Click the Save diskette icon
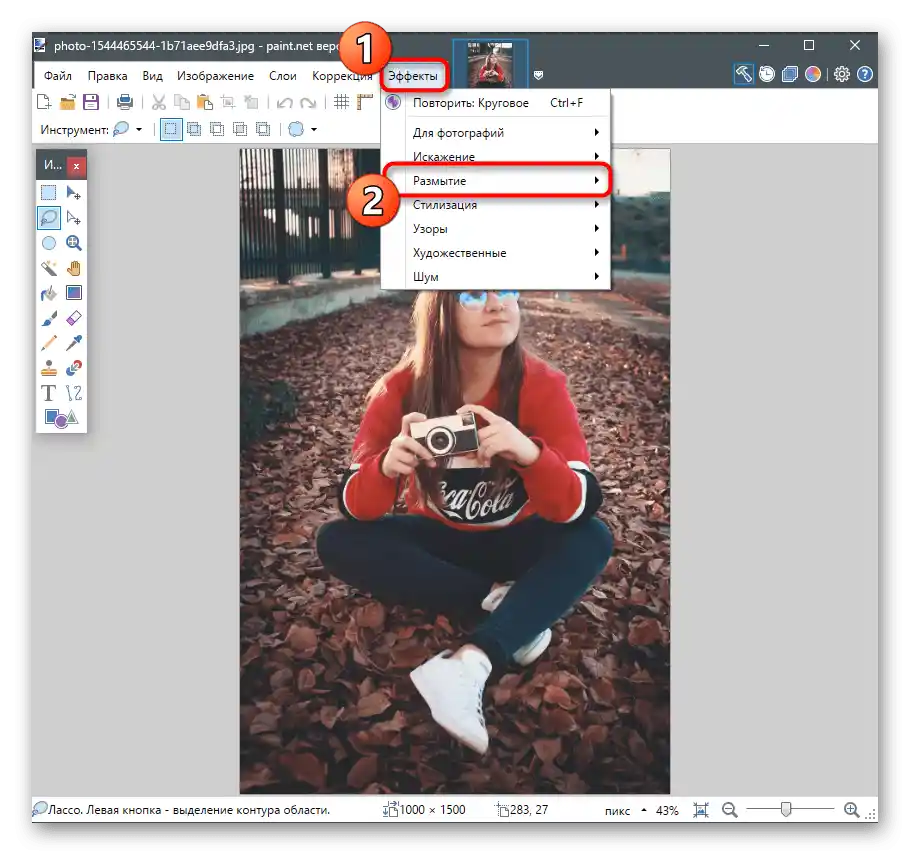The image size is (910, 855). tap(91, 102)
